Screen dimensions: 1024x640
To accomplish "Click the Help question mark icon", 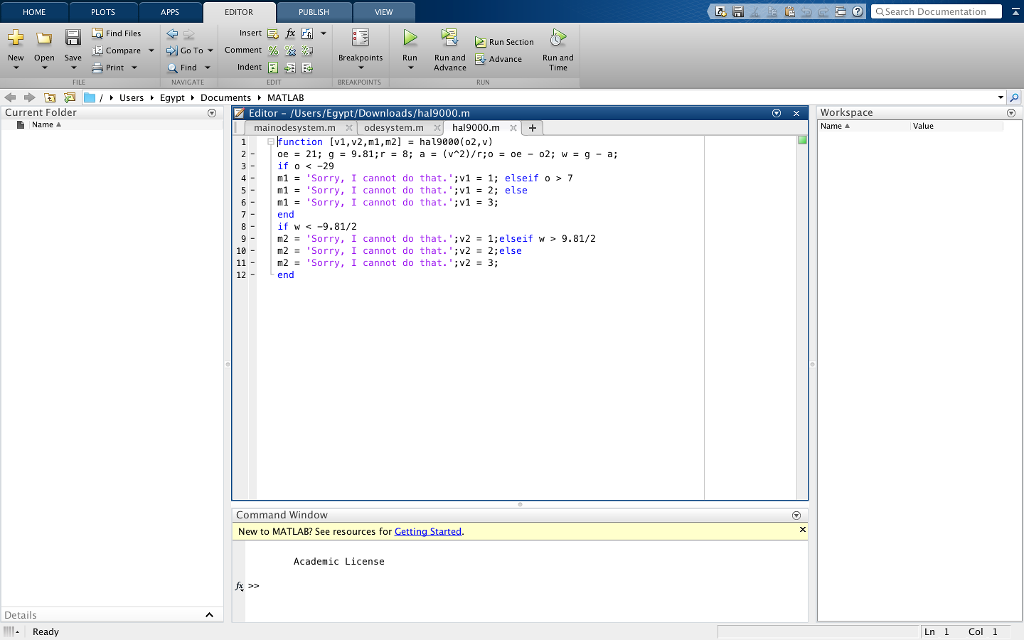I will point(857,11).
